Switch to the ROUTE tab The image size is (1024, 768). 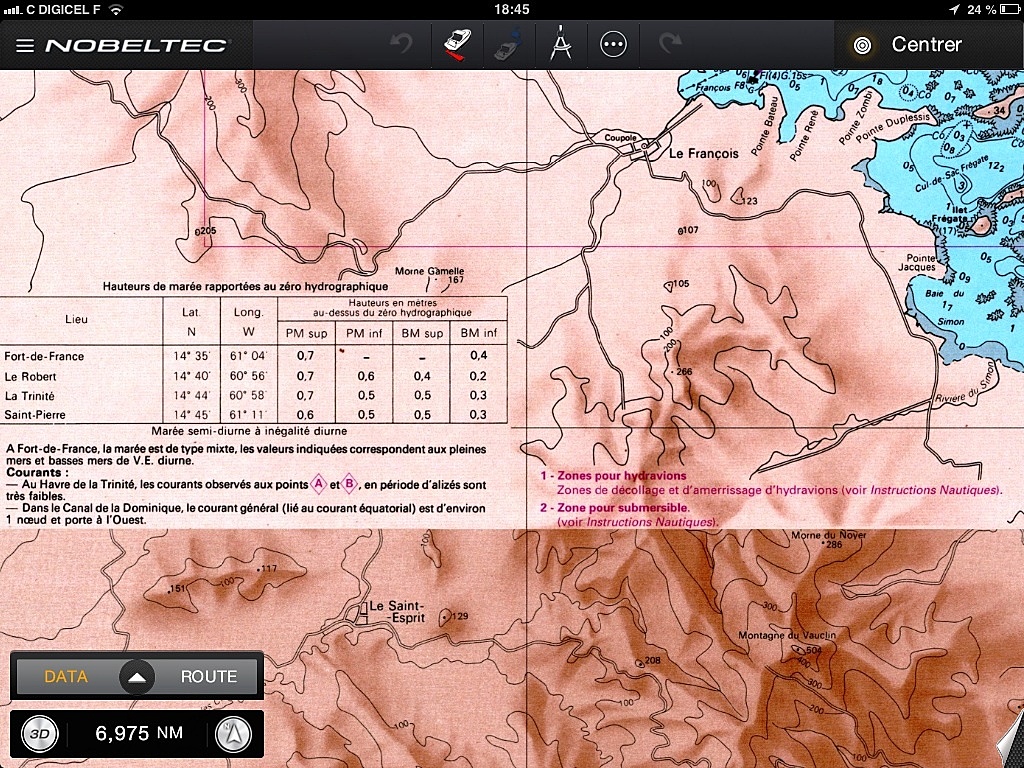209,677
